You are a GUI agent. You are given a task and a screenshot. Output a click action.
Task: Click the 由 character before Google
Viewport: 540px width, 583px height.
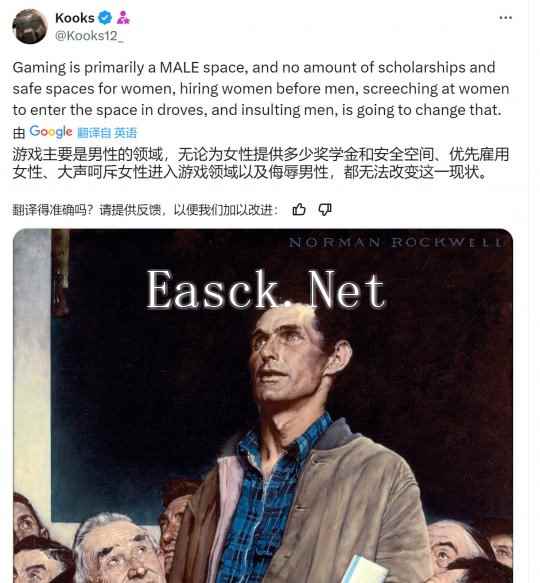19,133
